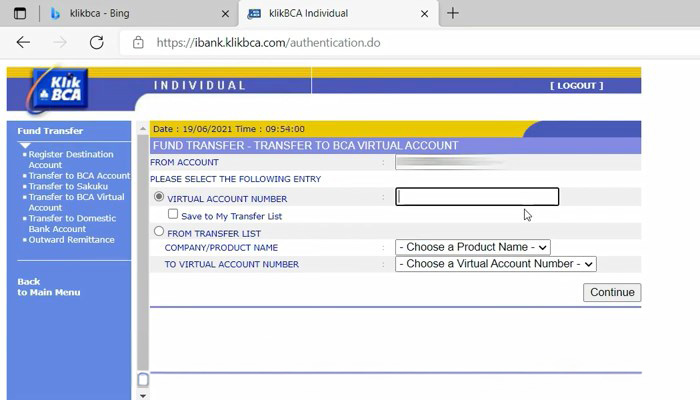This screenshot has height=400, width=700.
Task: Close the klikBCA Individual tab
Action: point(425,14)
